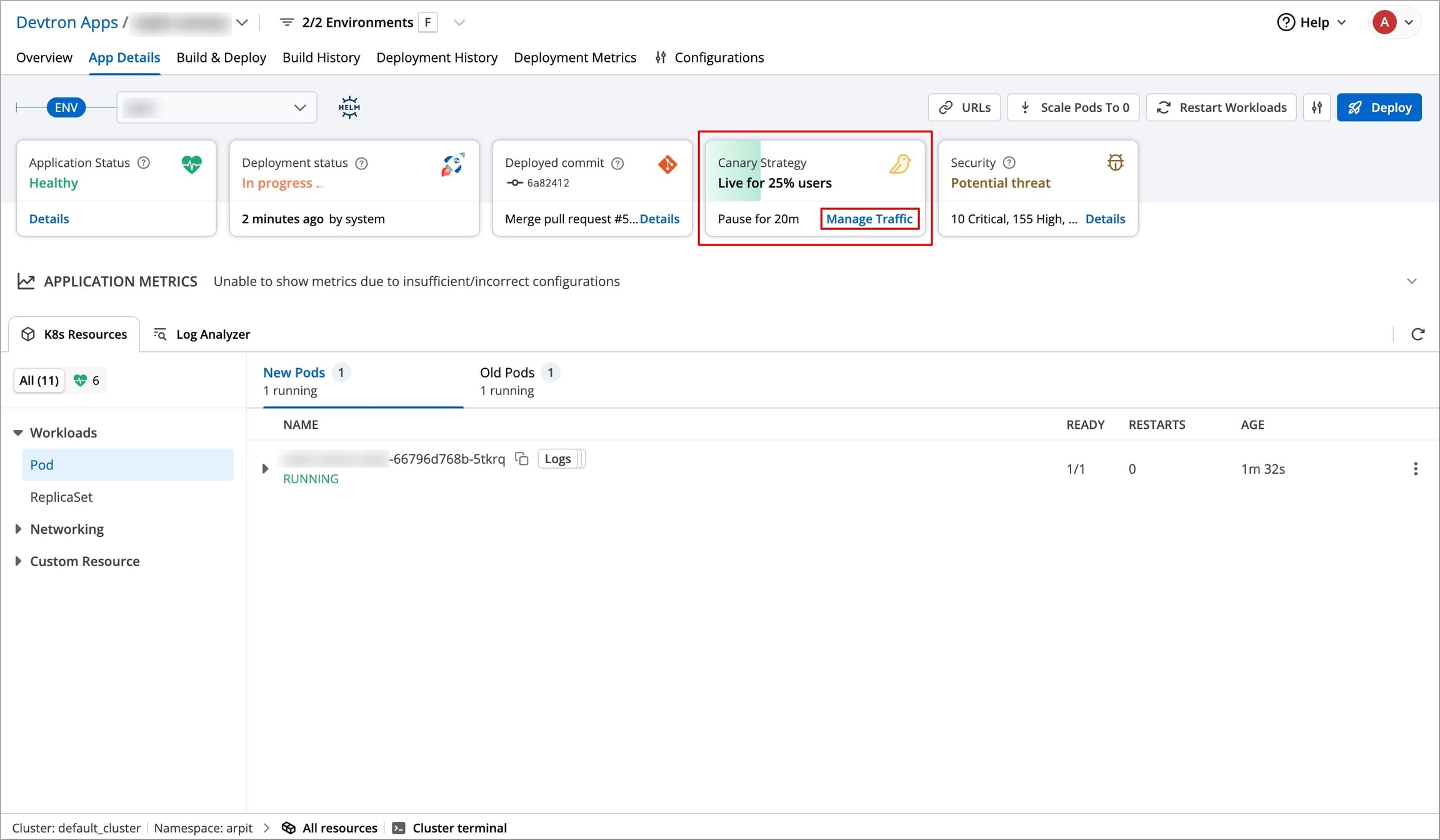Screen dimensions: 1440x840
Task: Click the deployment settings sliders icon
Action: tap(1317, 107)
